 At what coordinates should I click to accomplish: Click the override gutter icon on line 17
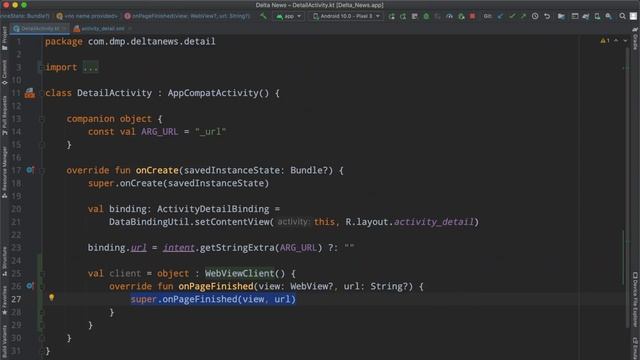pos(30,170)
